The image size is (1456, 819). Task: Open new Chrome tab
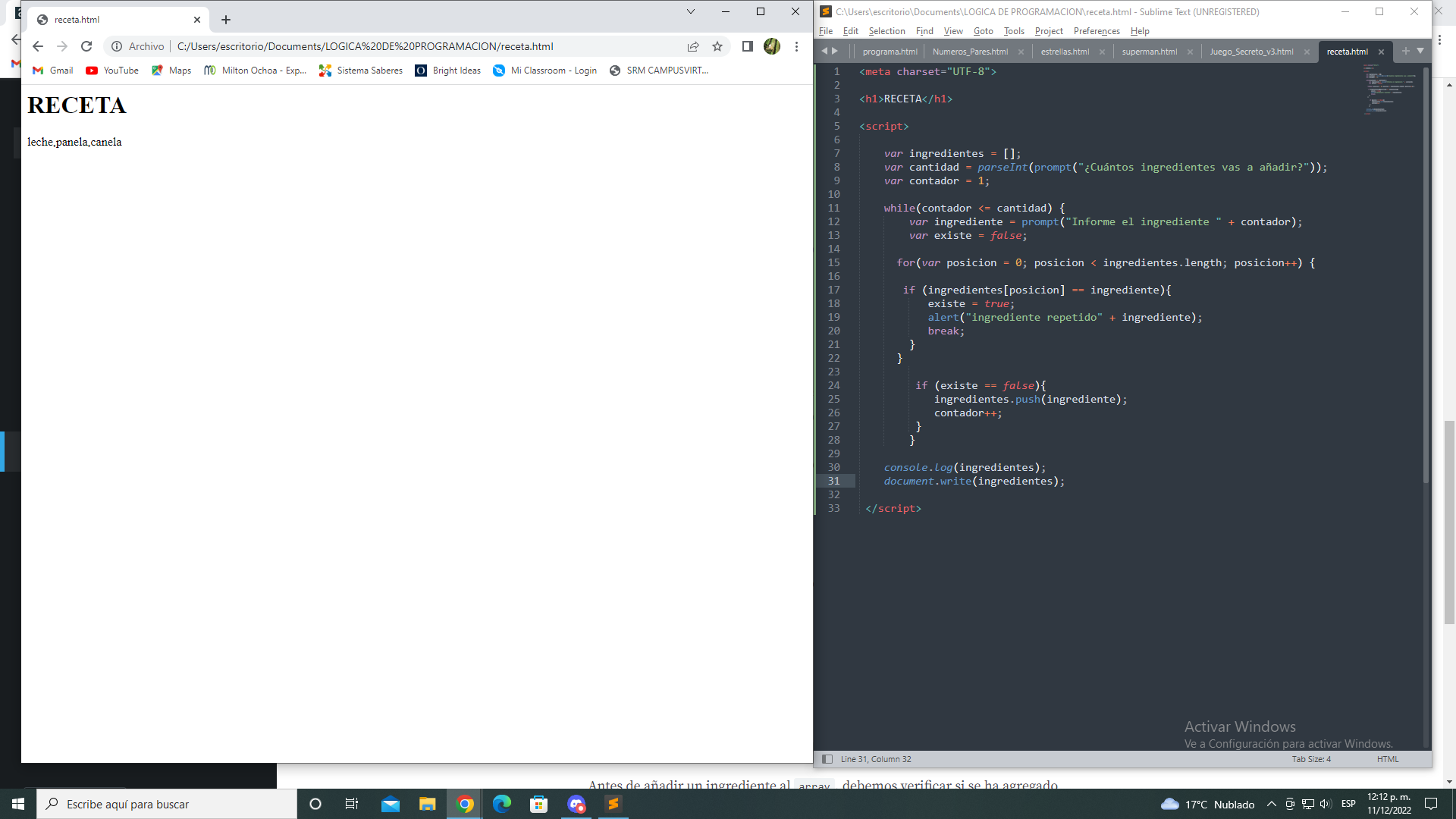click(226, 20)
